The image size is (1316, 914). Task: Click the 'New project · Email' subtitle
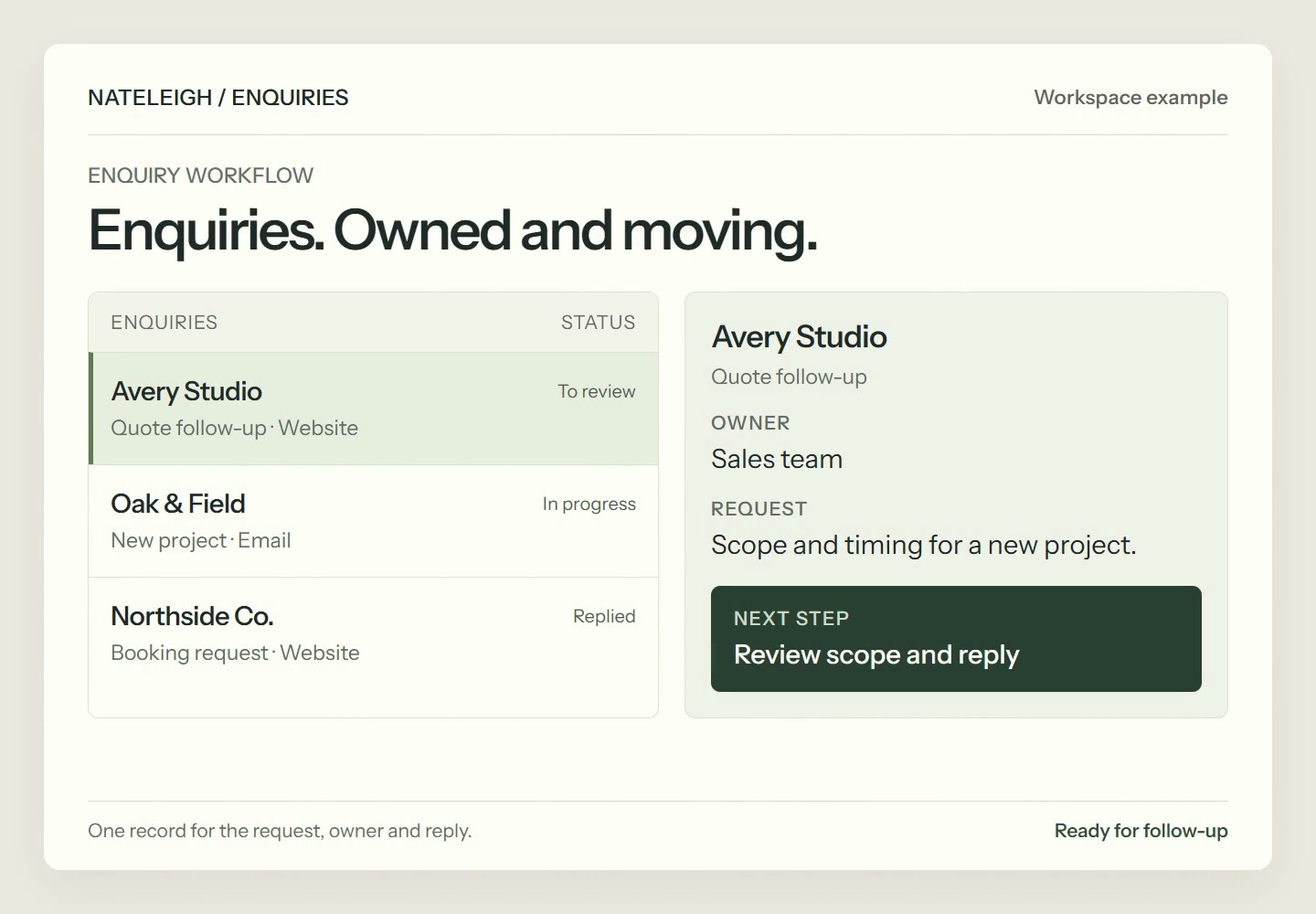pos(200,540)
